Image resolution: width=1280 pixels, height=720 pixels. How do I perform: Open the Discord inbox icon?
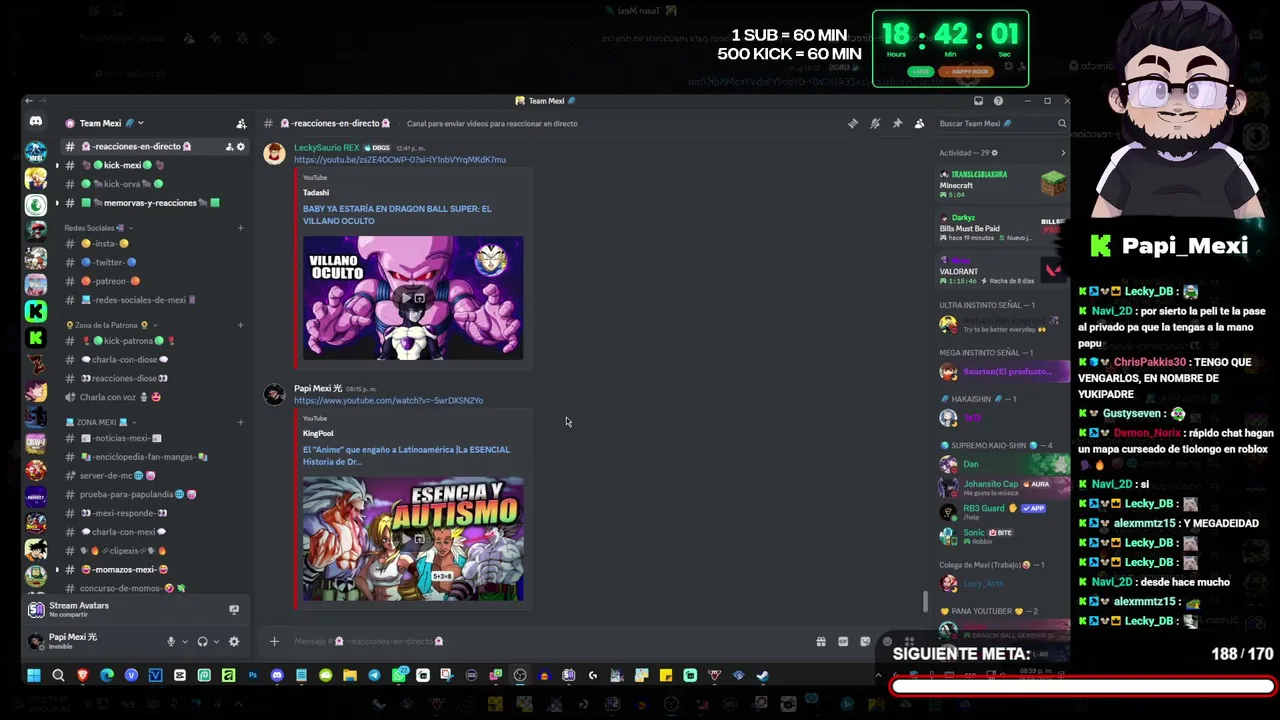tap(978, 101)
